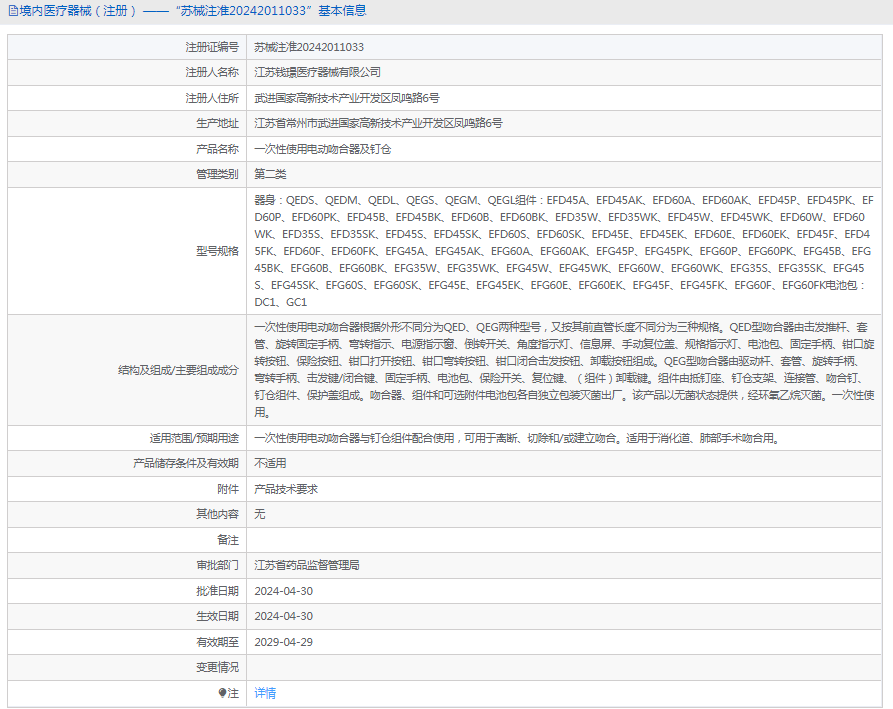Click the 注册人住所 label
The height and width of the screenshot is (709, 893).
(212, 98)
